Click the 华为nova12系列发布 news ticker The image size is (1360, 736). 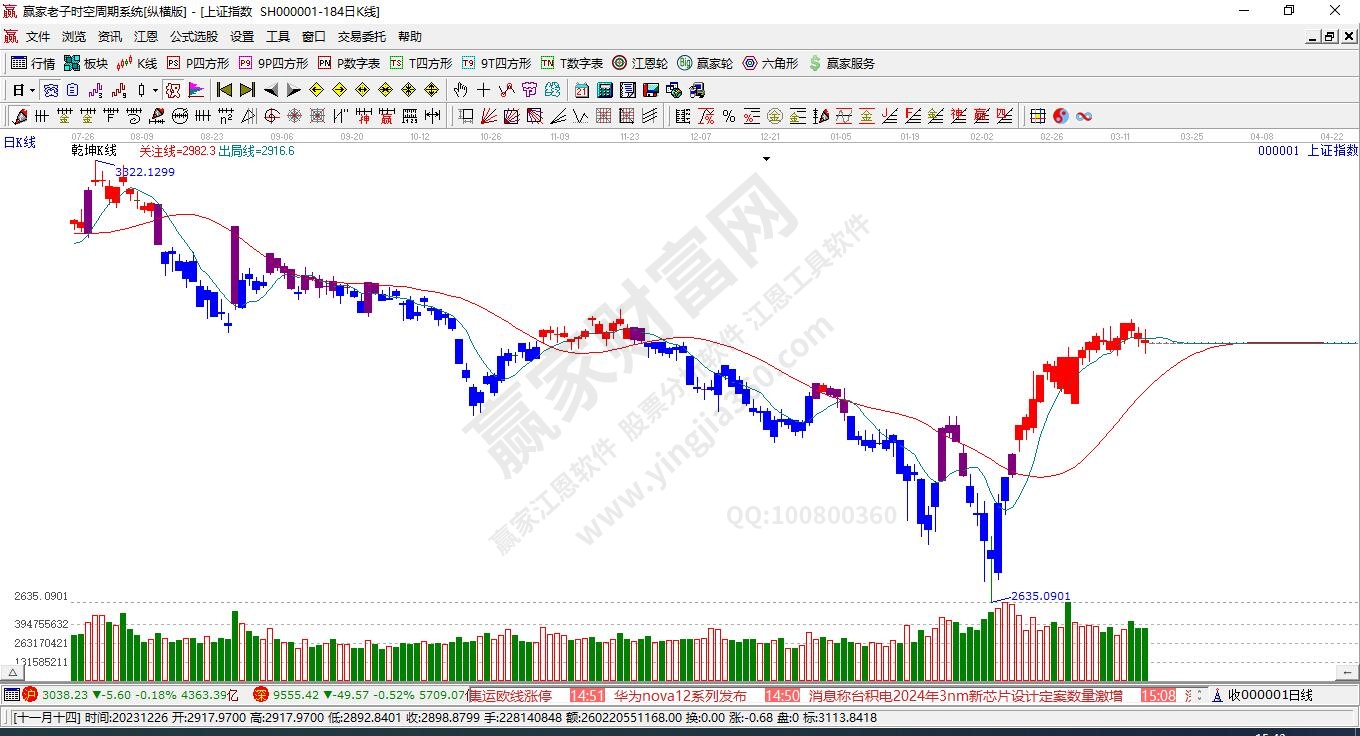(x=680, y=695)
